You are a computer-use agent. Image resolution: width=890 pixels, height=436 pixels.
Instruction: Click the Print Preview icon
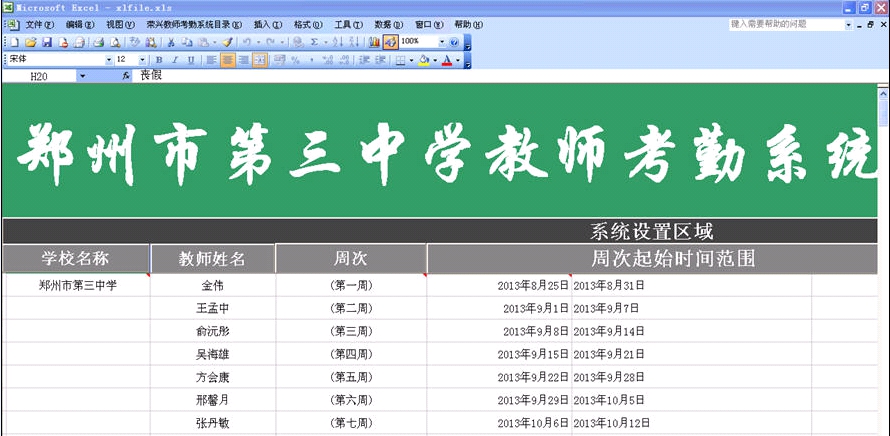coord(115,42)
